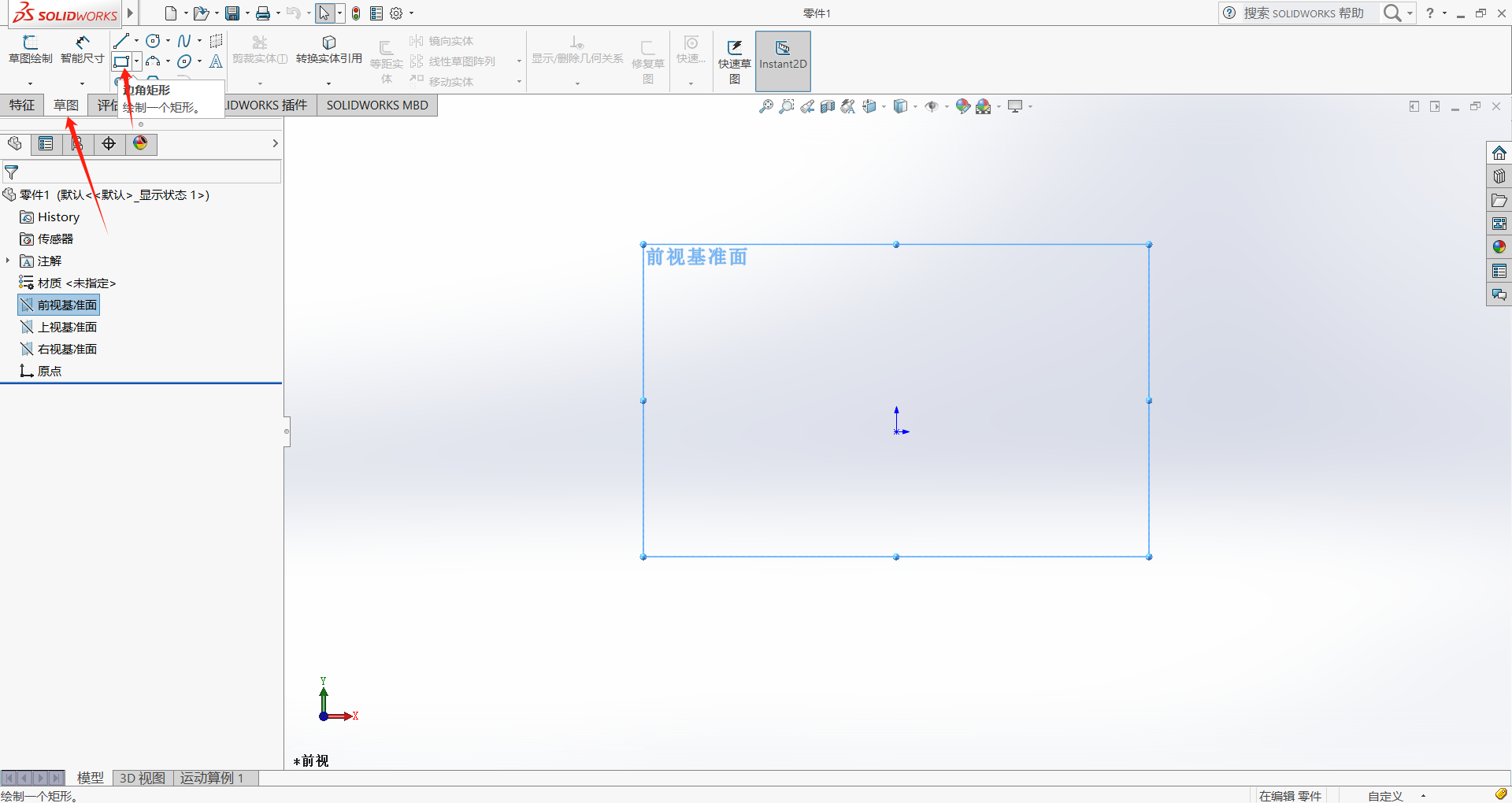
Task: Select the Circle sketch tool
Action: 153,41
